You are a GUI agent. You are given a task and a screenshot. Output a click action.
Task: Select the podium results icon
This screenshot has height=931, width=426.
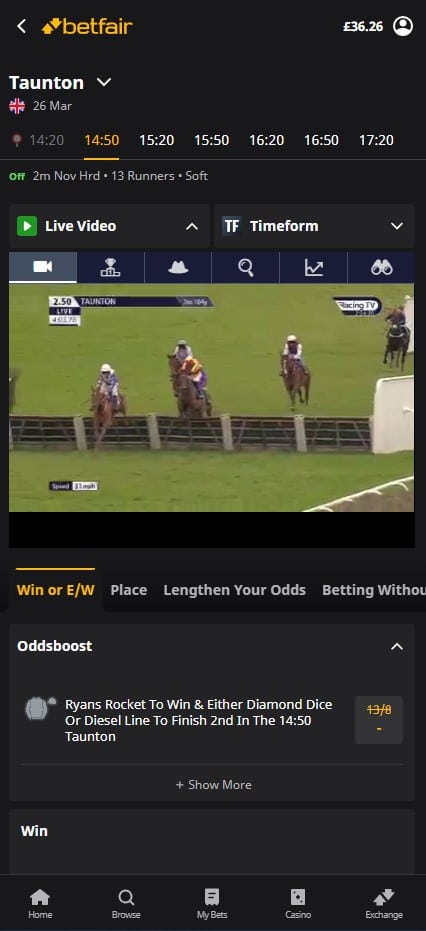(x=111, y=267)
